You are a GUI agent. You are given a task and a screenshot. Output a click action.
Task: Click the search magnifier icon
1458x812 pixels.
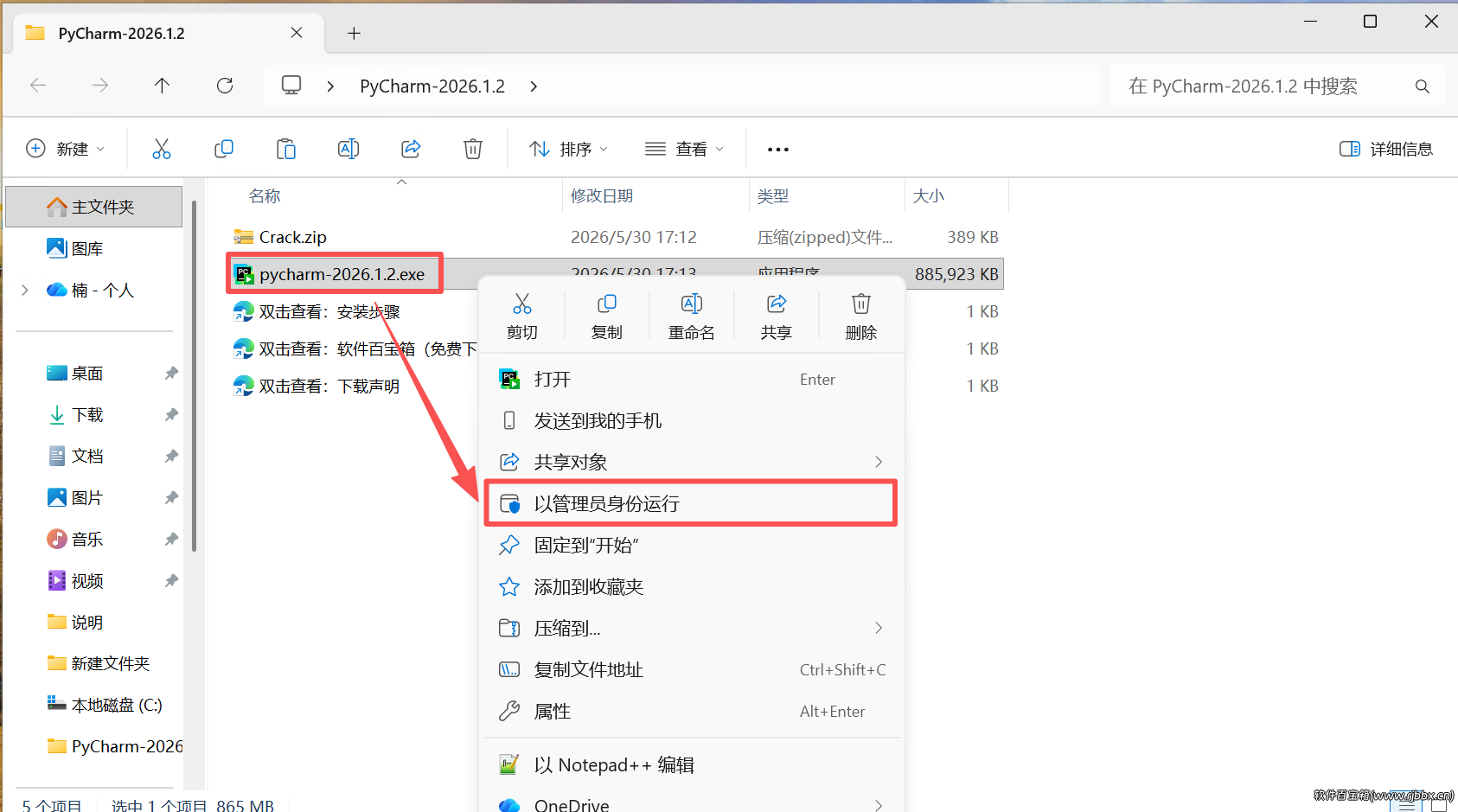click(x=1423, y=86)
